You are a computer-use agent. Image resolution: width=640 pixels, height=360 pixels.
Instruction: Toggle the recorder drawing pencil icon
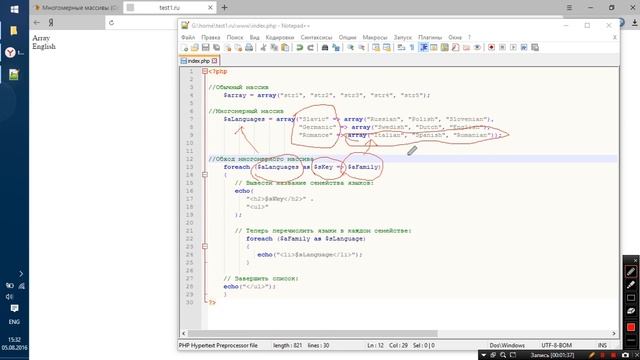coord(592,355)
